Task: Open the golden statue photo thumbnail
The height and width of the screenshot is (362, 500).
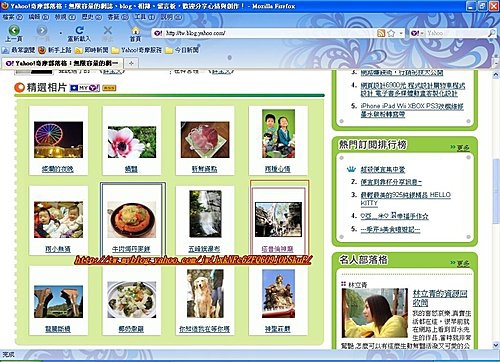Action: pyautogui.click(x=278, y=293)
